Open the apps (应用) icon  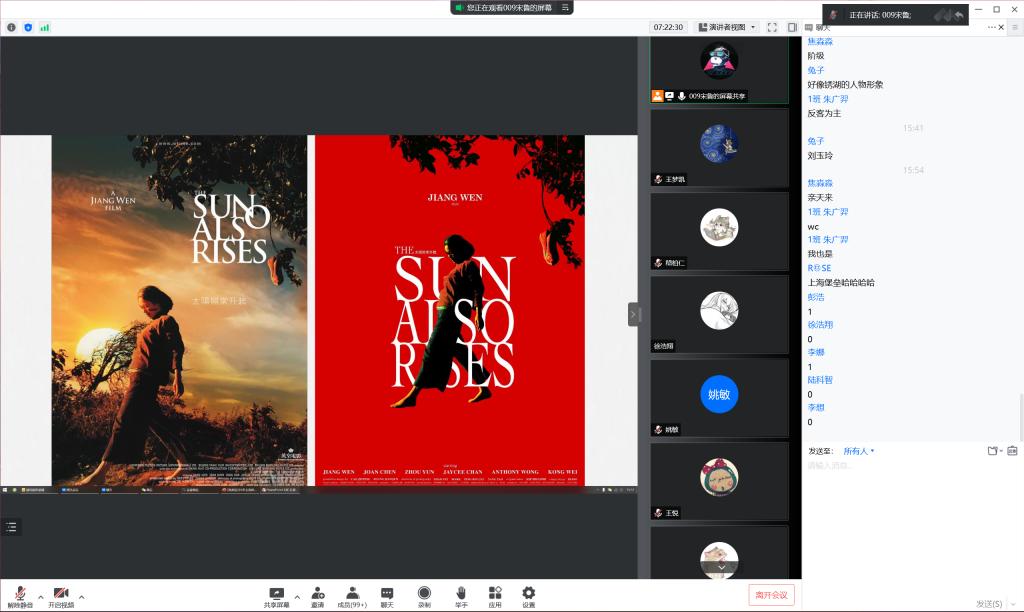[495, 594]
